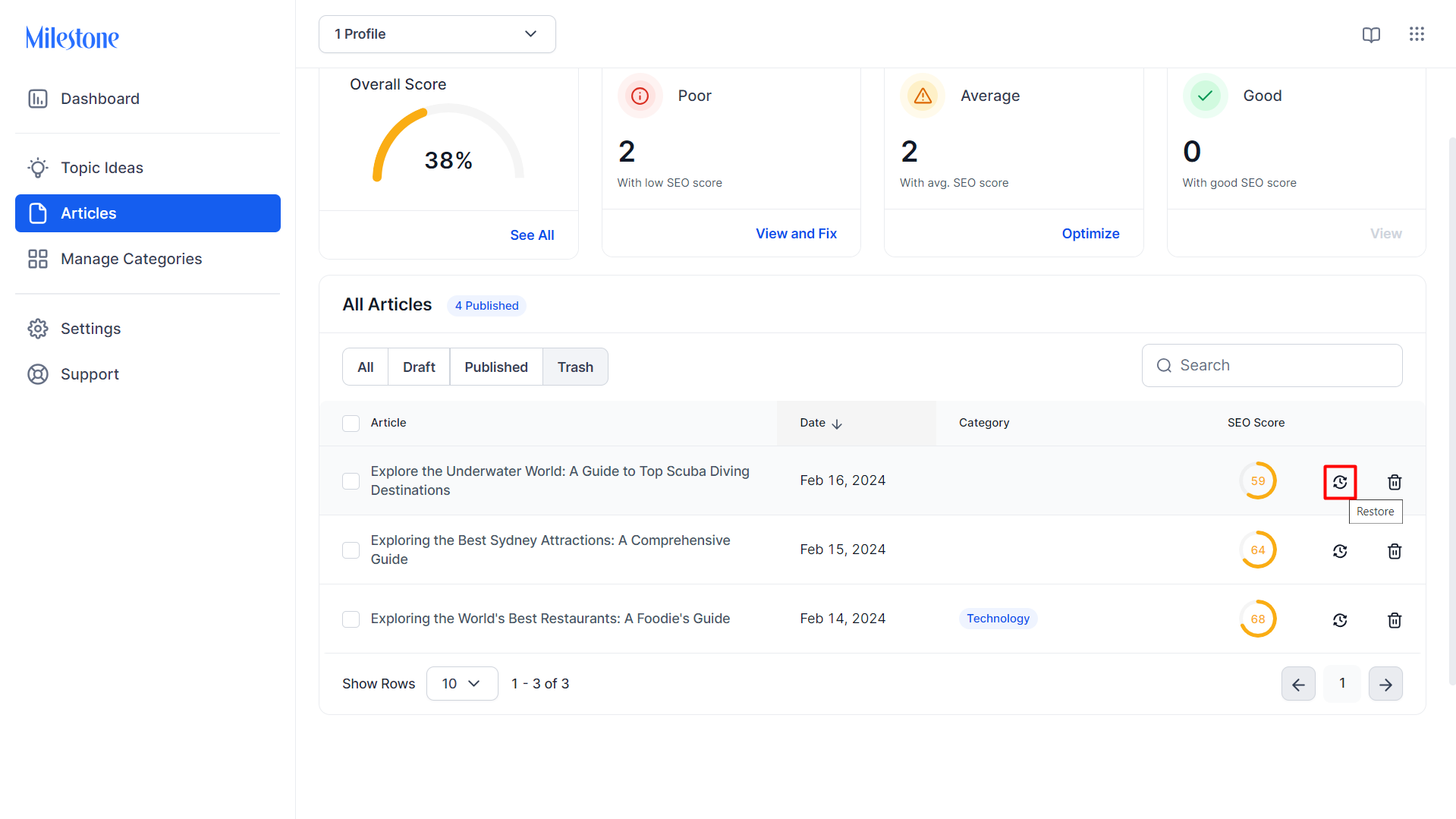
Task: Open the 1 Profile dropdown
Action: [x=437, y=34]
